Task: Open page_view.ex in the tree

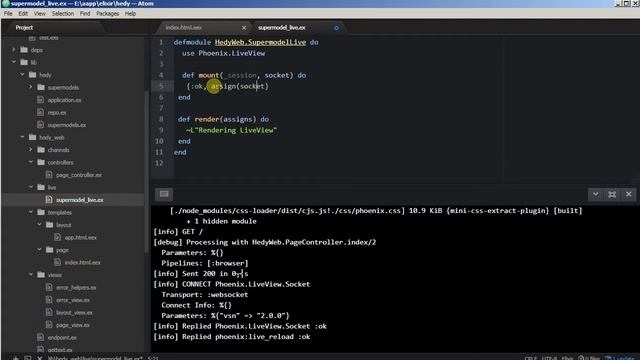Action: (73, 325)
